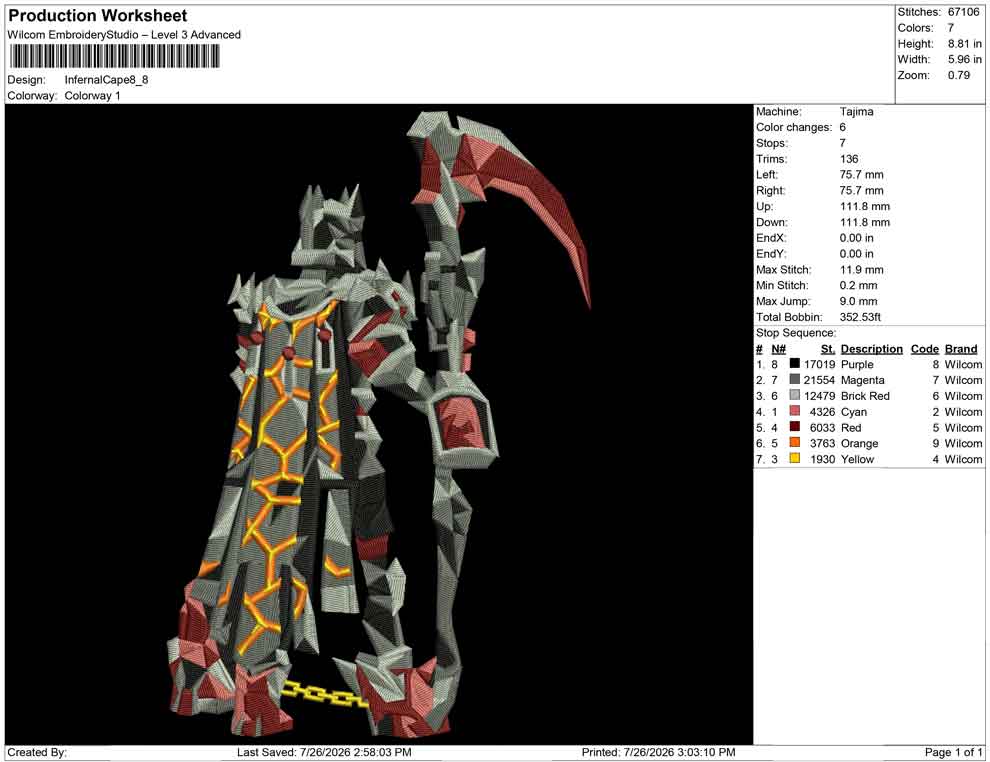Click the 'Stop Sequence:' heading
The height and width of the screenshot is (762, 990).
(x=796, y=333)
